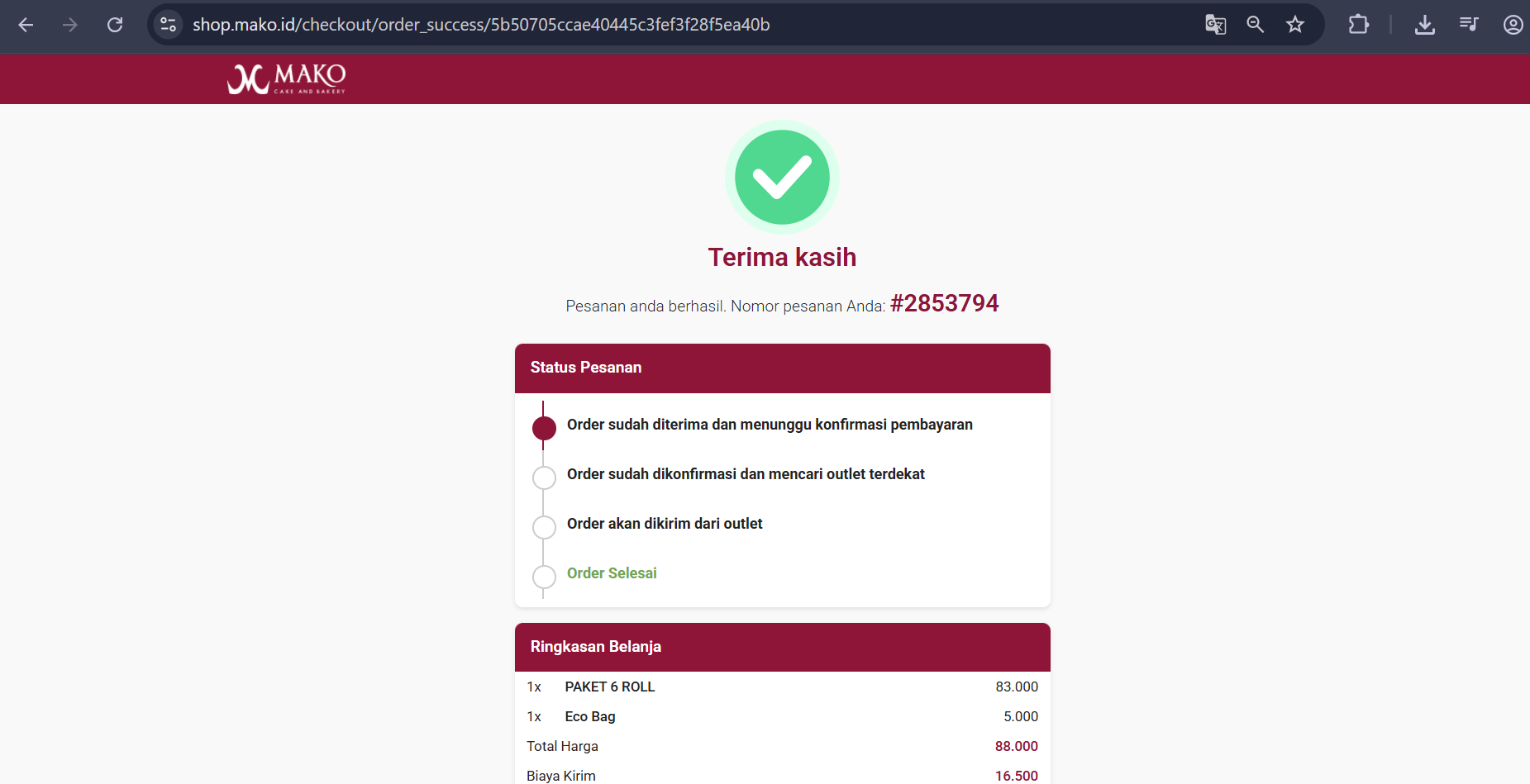Open the Google Translate page icon
This screenshot has height=784, width=1530.
pyautogui.click(x=1215, y=25)
